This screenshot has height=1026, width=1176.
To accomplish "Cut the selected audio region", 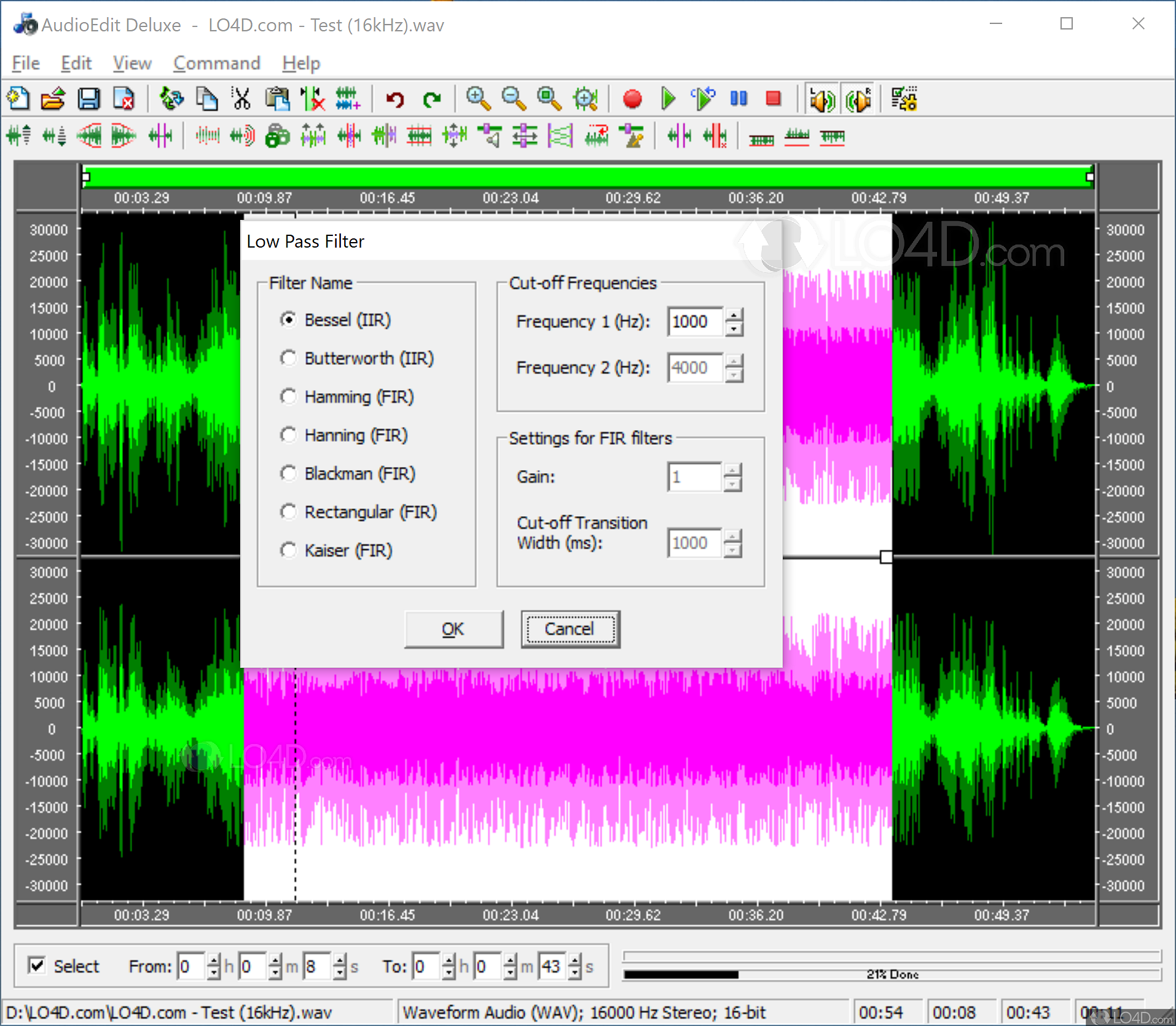I will click(242, 98).
